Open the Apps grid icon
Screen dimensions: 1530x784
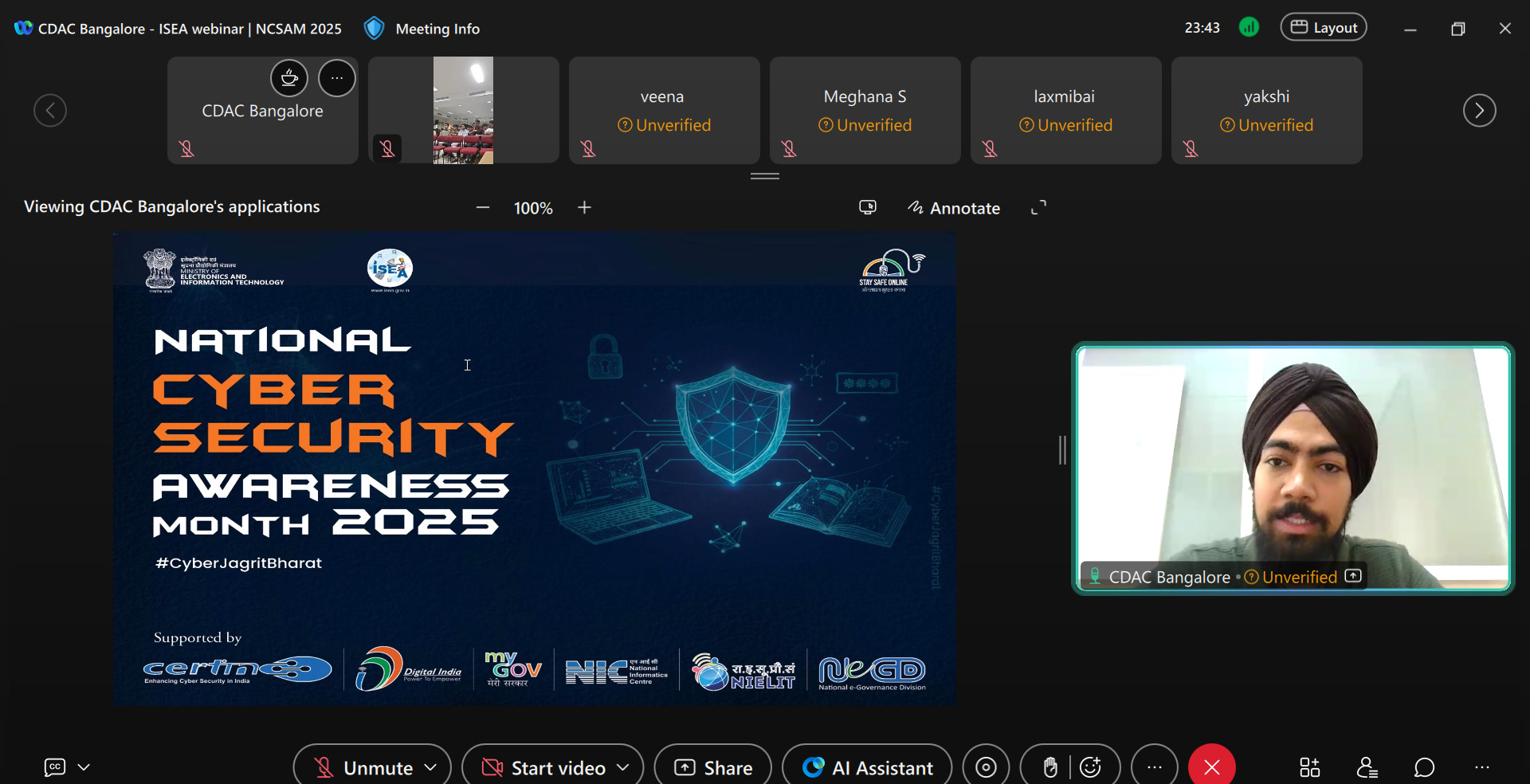1309,767
